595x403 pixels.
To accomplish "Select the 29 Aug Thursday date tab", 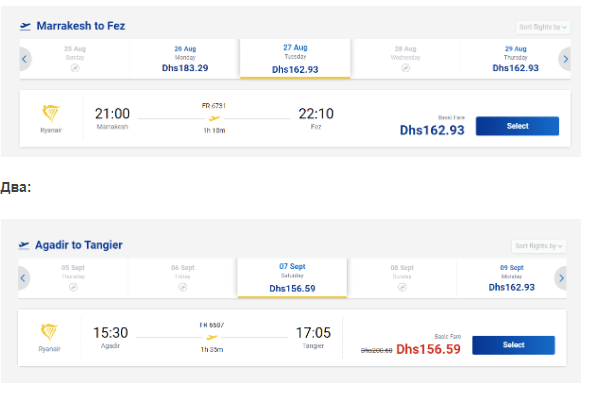I will [515, 59].
